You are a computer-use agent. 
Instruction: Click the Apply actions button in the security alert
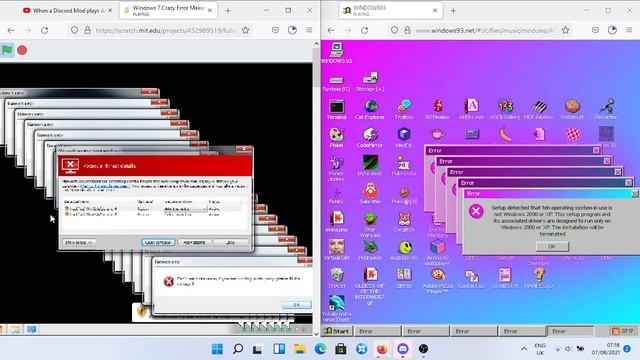point(194,242)
